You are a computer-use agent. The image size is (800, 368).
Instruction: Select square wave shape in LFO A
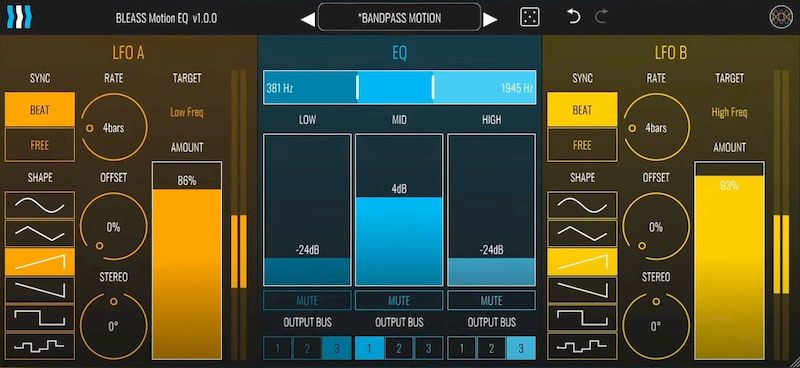tap(40, 318)
